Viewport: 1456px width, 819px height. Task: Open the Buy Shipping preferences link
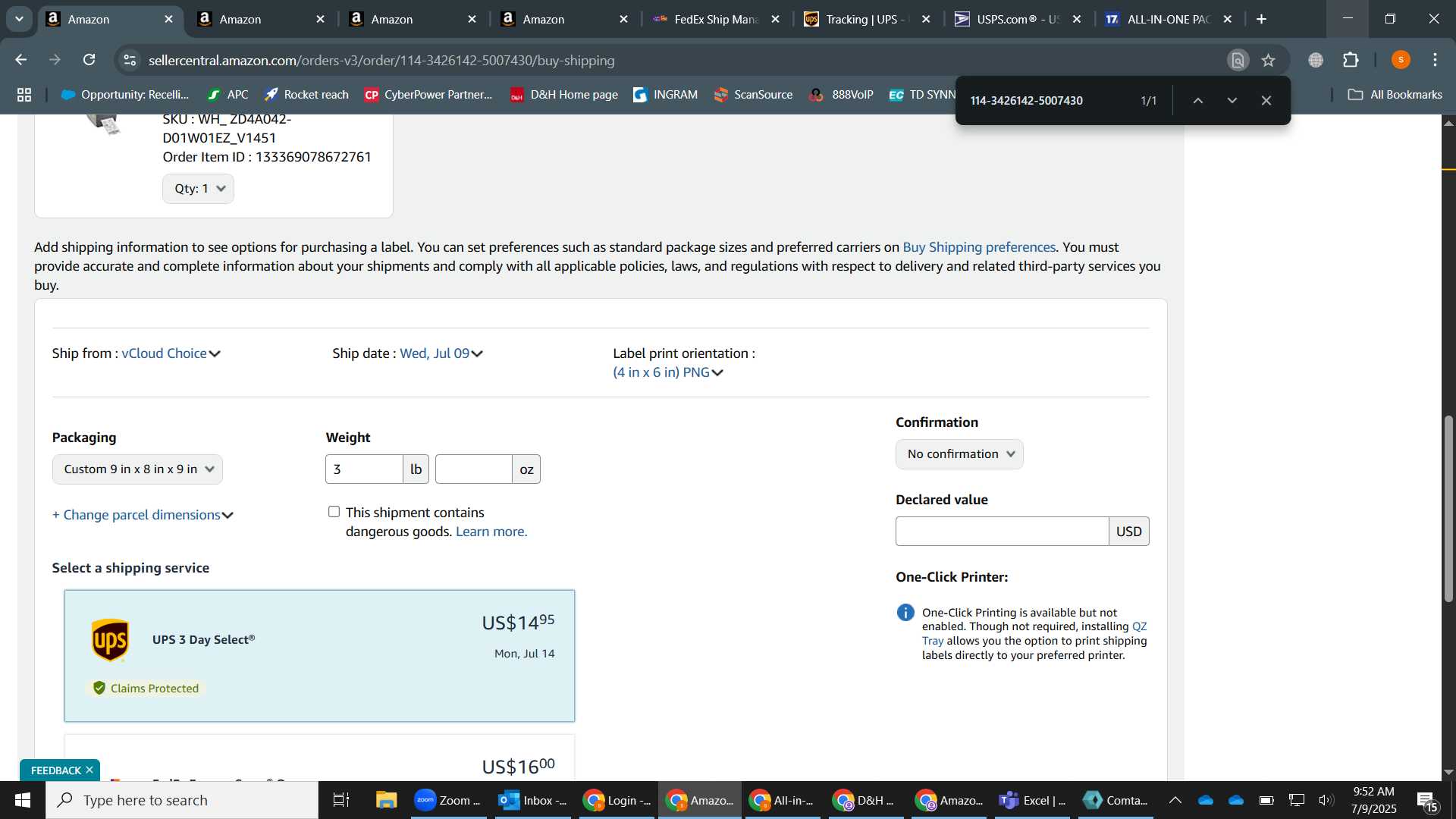point(979,247)
